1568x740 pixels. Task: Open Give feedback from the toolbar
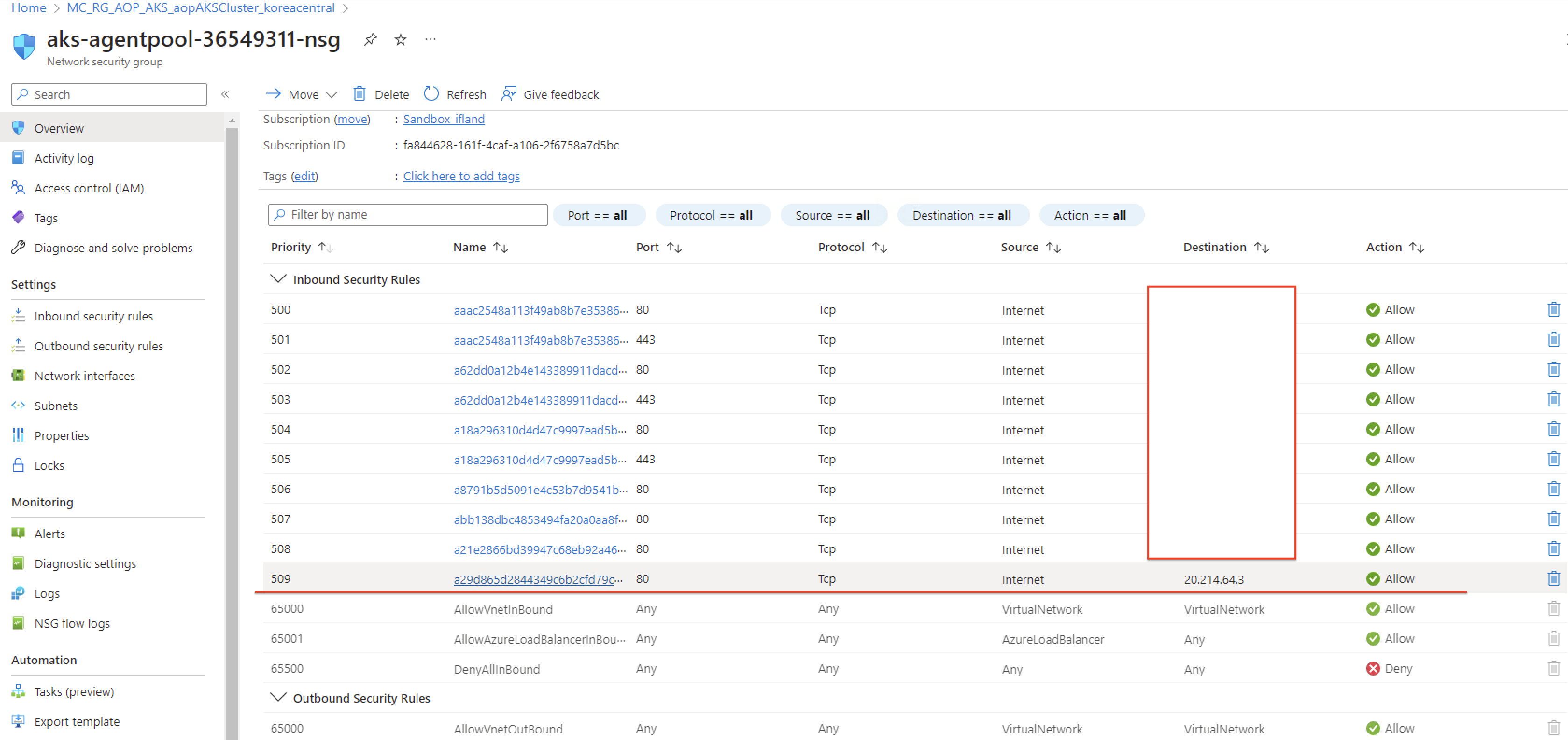(550, 94)
